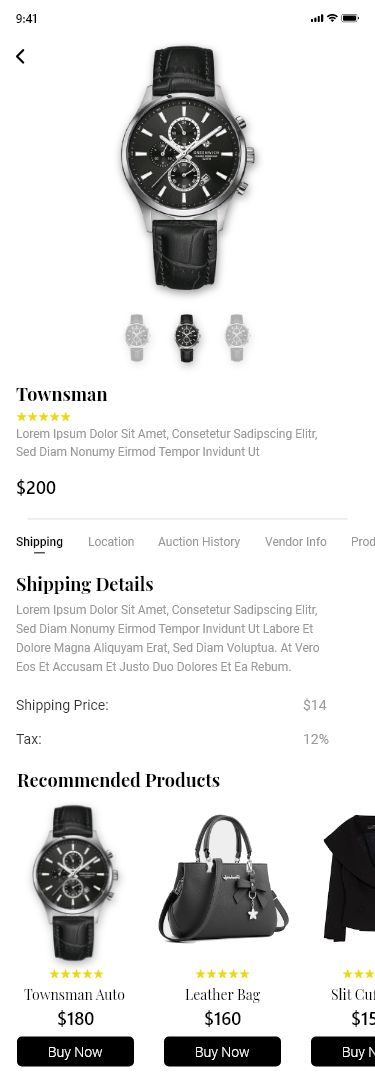Click Buy Now under Leather Bag
Image resolution: width=375 pixels, height=1086 pixels.
point(223,1051)
